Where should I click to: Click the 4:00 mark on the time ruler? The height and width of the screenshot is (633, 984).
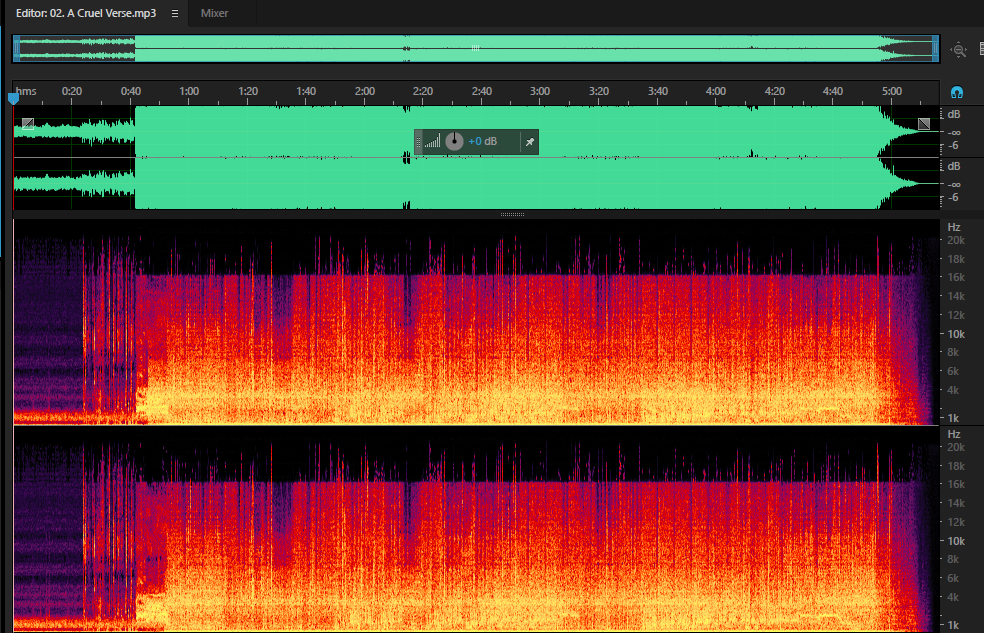pos(715,92)
